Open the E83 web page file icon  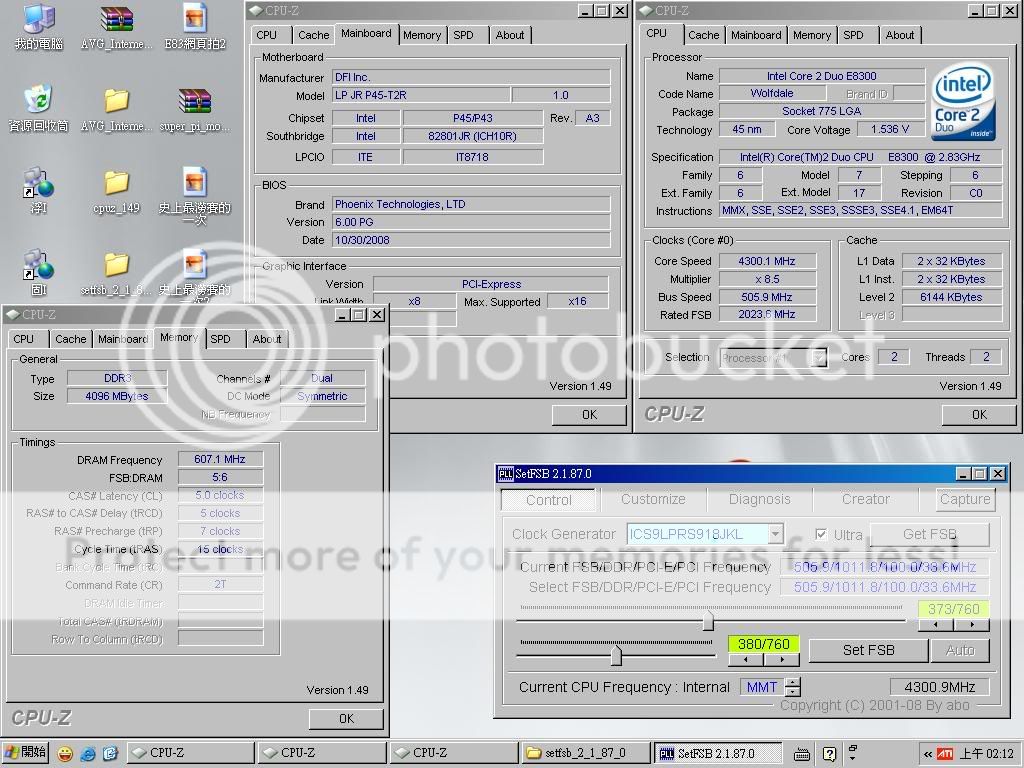[x=195, y=26]
